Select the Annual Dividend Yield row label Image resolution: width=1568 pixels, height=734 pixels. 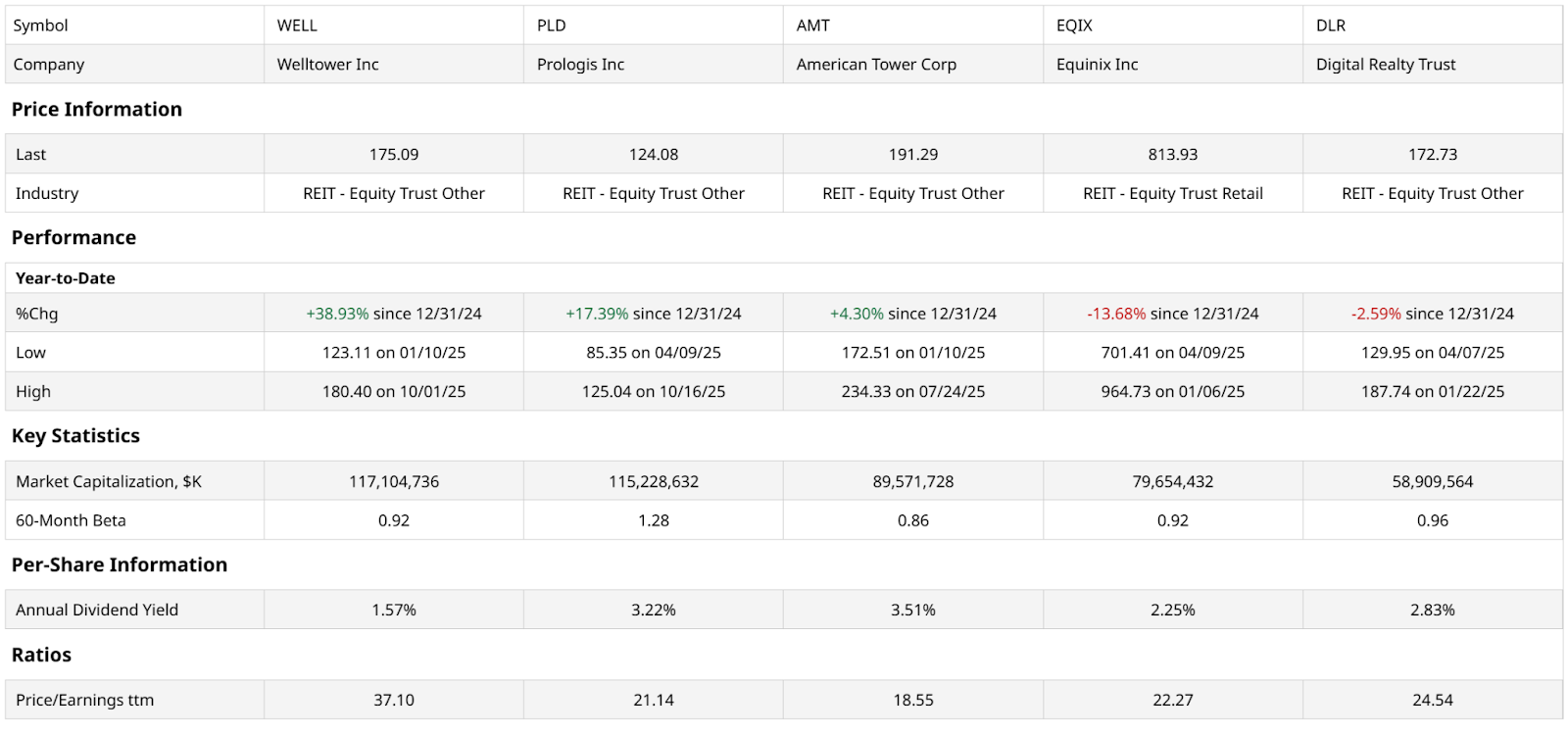point(97,611)
